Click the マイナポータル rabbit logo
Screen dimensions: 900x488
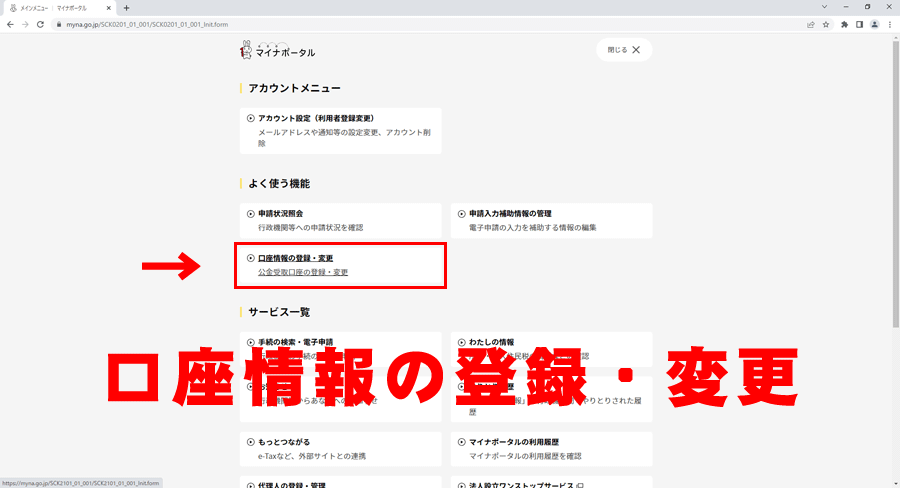click(278, 50)
